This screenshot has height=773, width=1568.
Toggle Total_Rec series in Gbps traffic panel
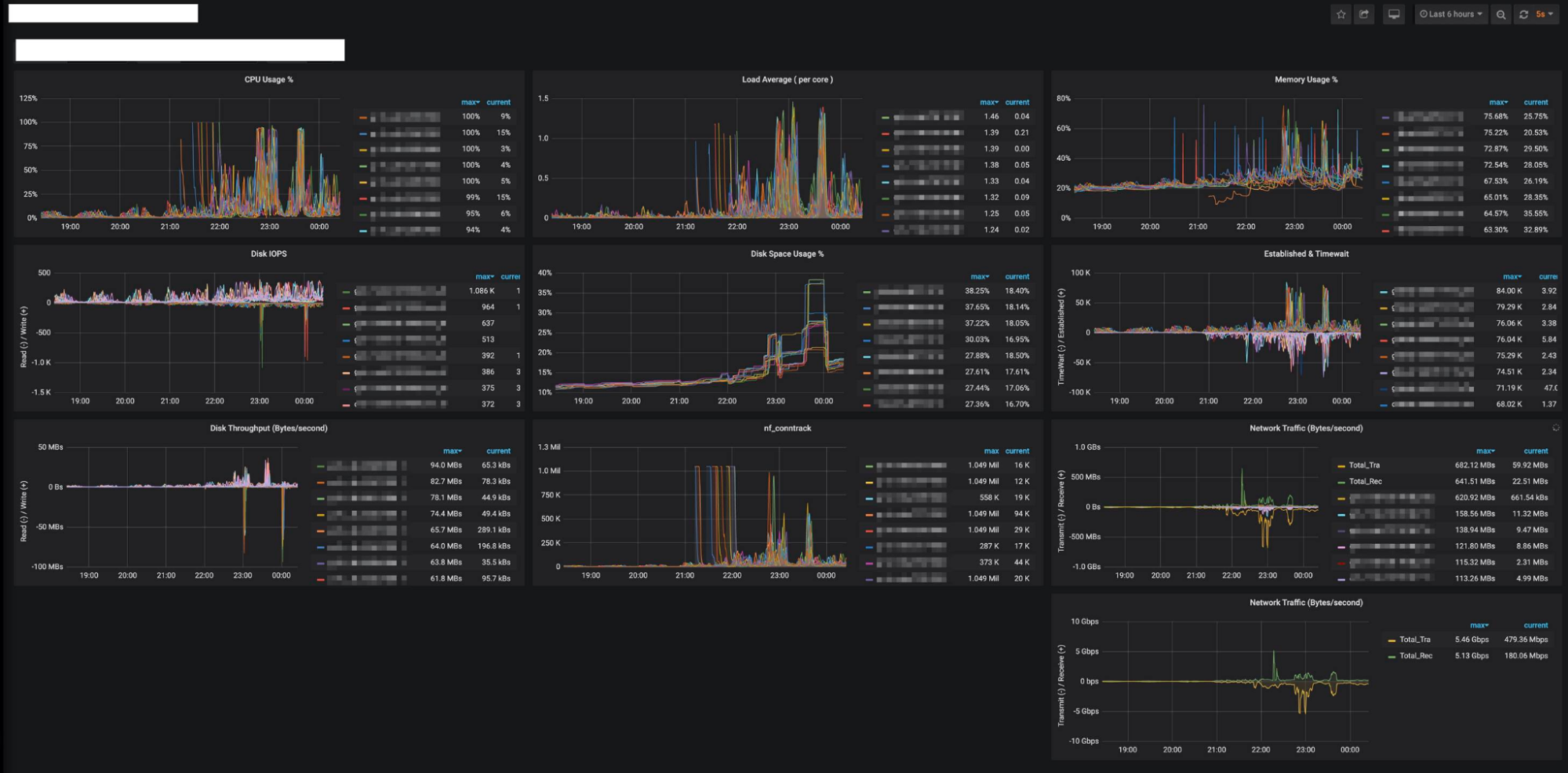click(1415, 656)
